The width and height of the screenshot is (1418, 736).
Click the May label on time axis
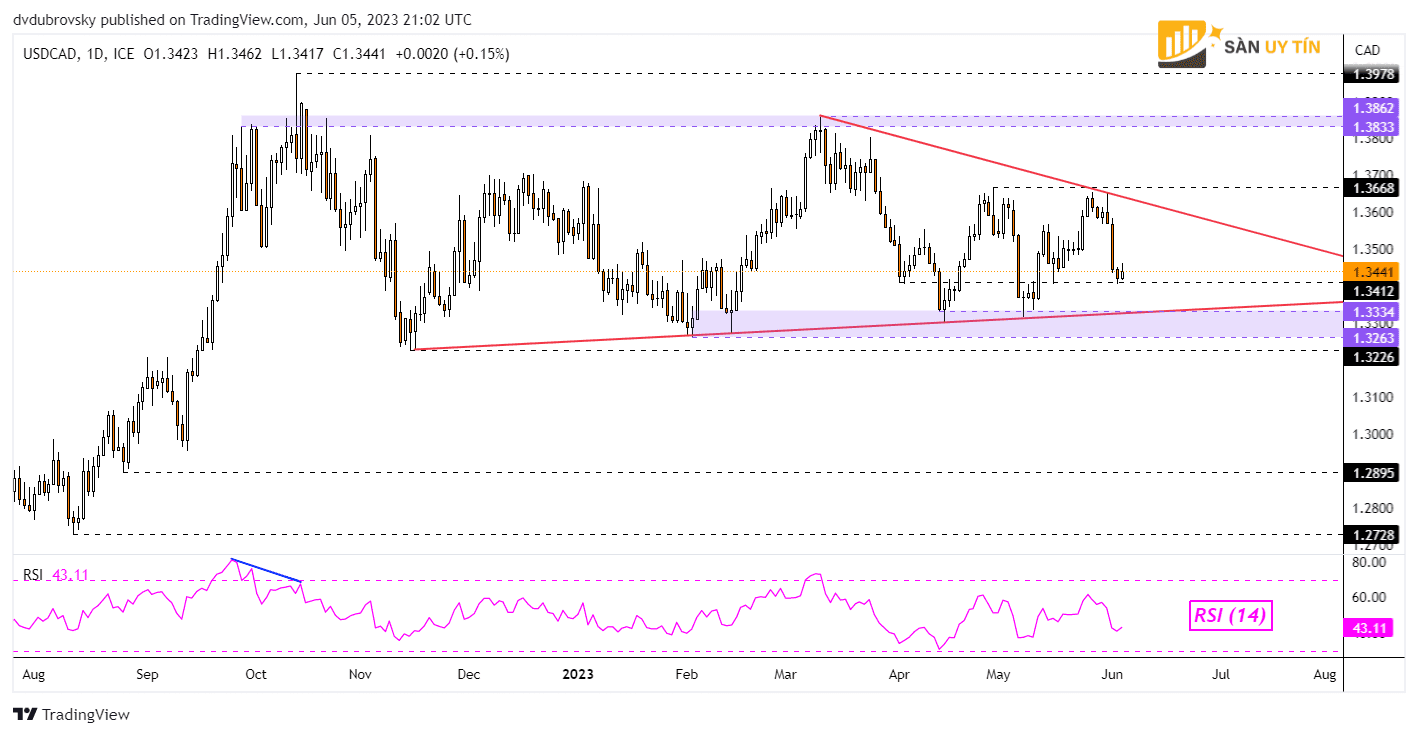click(x=1000, y=674)
